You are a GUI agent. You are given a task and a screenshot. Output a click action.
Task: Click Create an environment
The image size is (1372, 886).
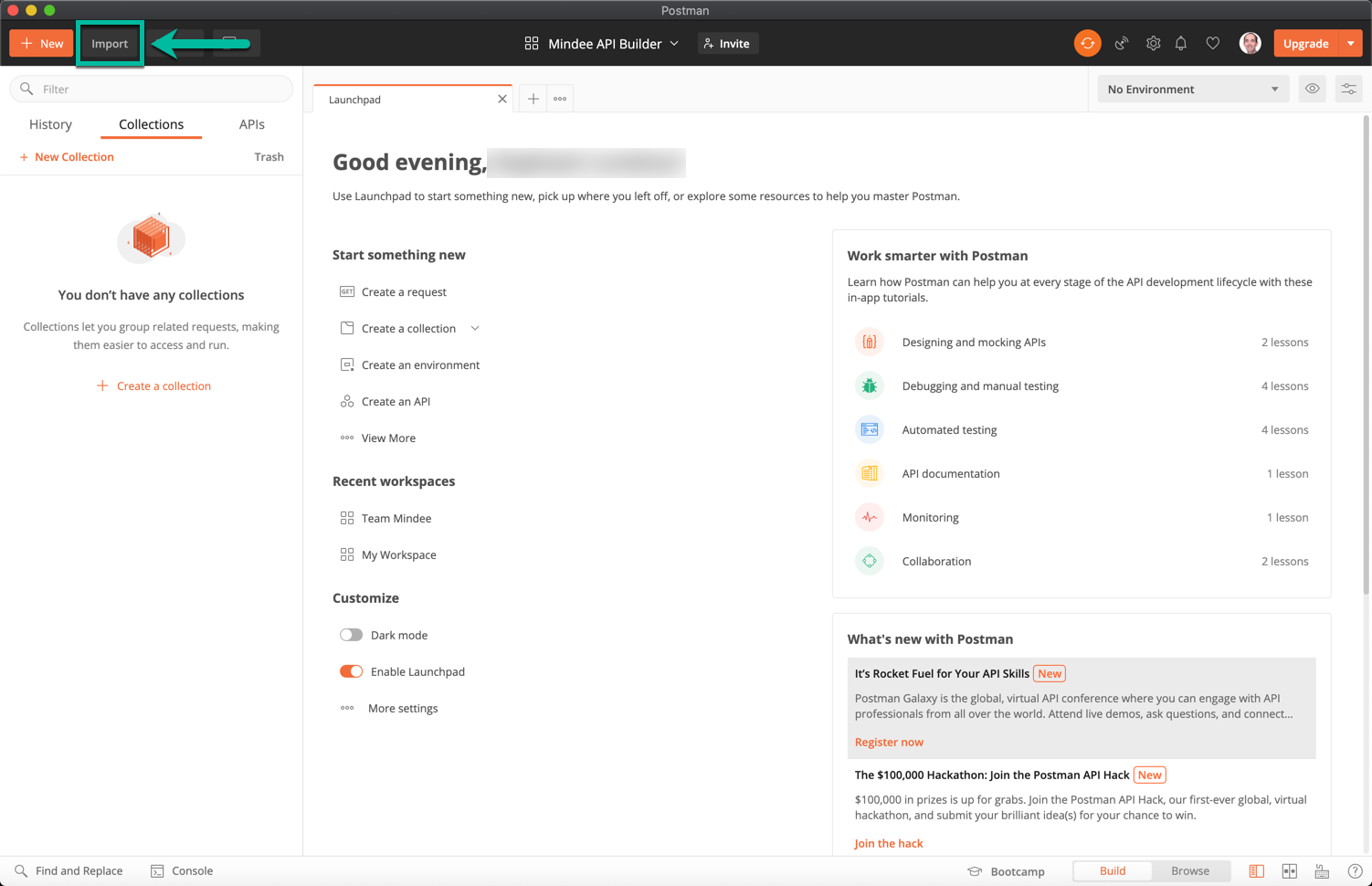(410, 364)
